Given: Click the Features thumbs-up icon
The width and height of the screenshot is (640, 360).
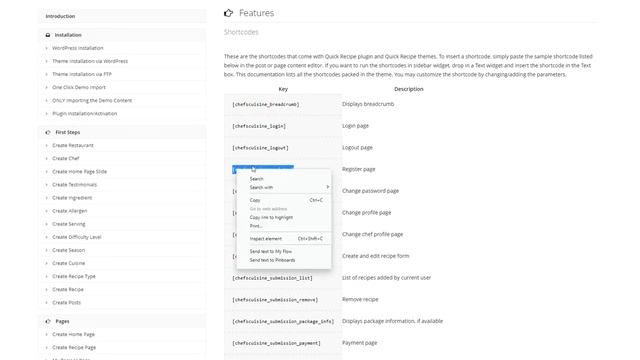Looking at the screenshot, I should coord(229,13).
